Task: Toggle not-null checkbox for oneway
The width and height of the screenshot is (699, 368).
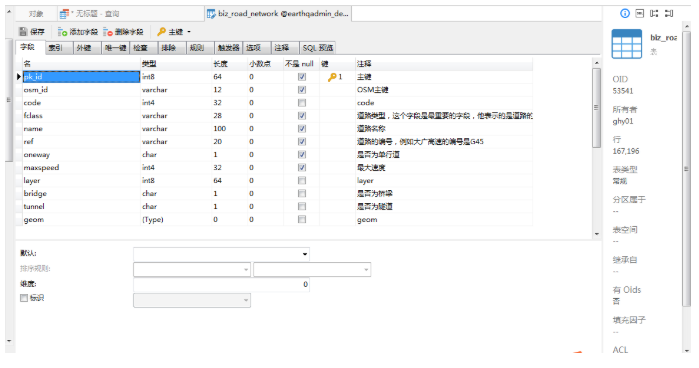Action: click(x=302, y=154)
